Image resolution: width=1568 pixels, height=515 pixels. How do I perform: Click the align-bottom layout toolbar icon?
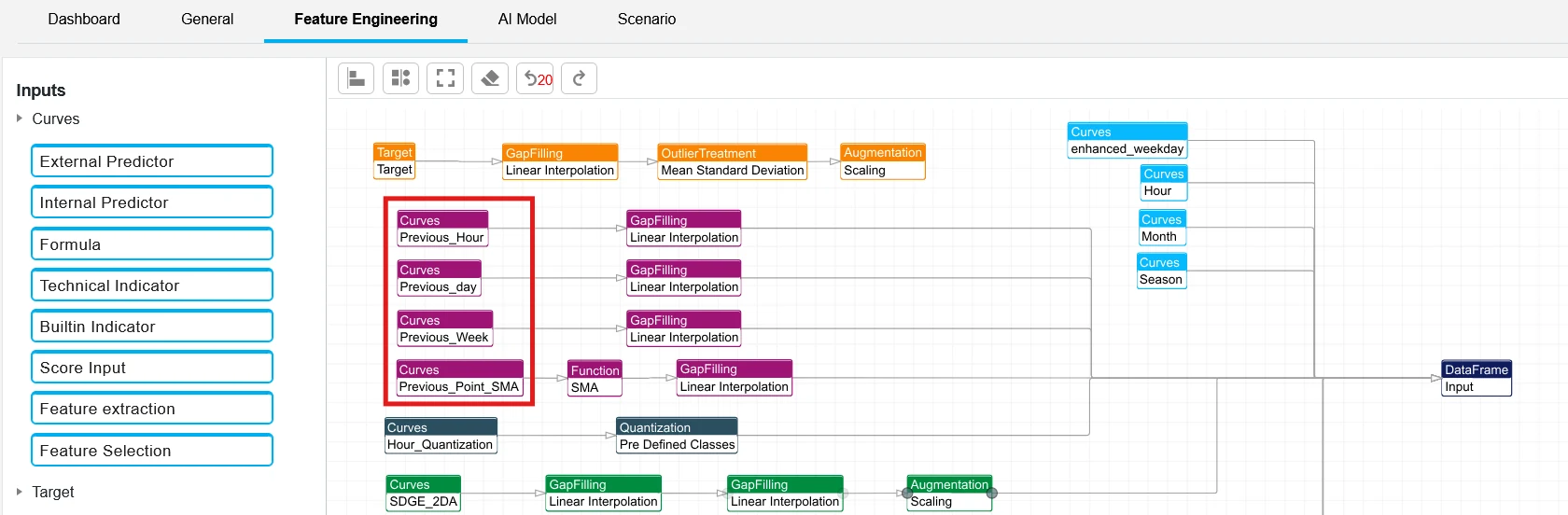(x=356, y=78)
